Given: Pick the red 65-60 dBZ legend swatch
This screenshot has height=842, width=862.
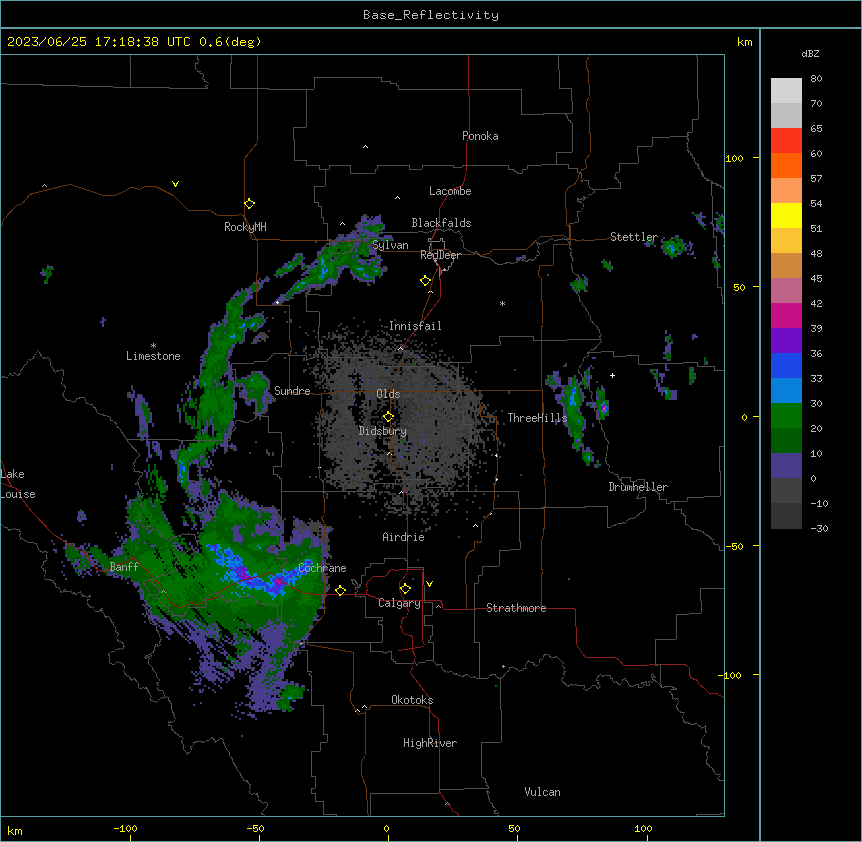Looking at the screenshot, I should click(786, 141).
